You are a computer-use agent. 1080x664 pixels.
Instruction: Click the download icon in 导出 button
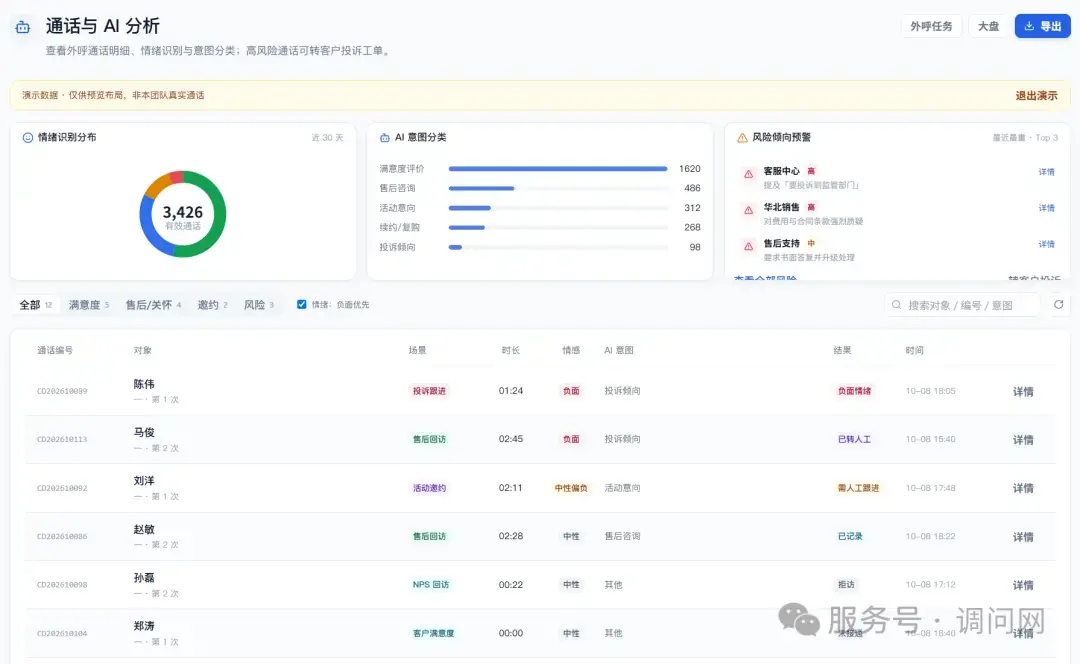pyautogui.click(x=1029, y=26)
